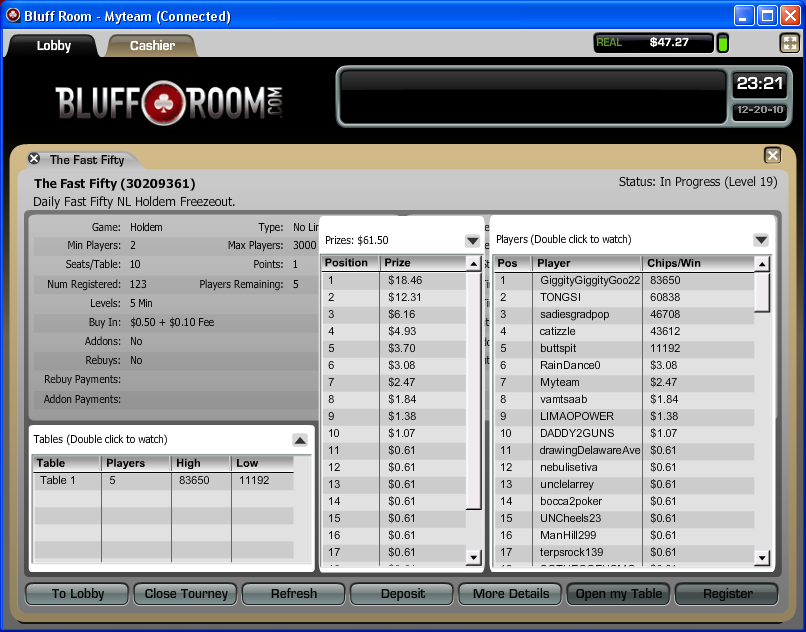The height and width of the screenshot is (632, 806).
Task: Select player DADDY2GUNS in the list
Action: coord(624,434)
